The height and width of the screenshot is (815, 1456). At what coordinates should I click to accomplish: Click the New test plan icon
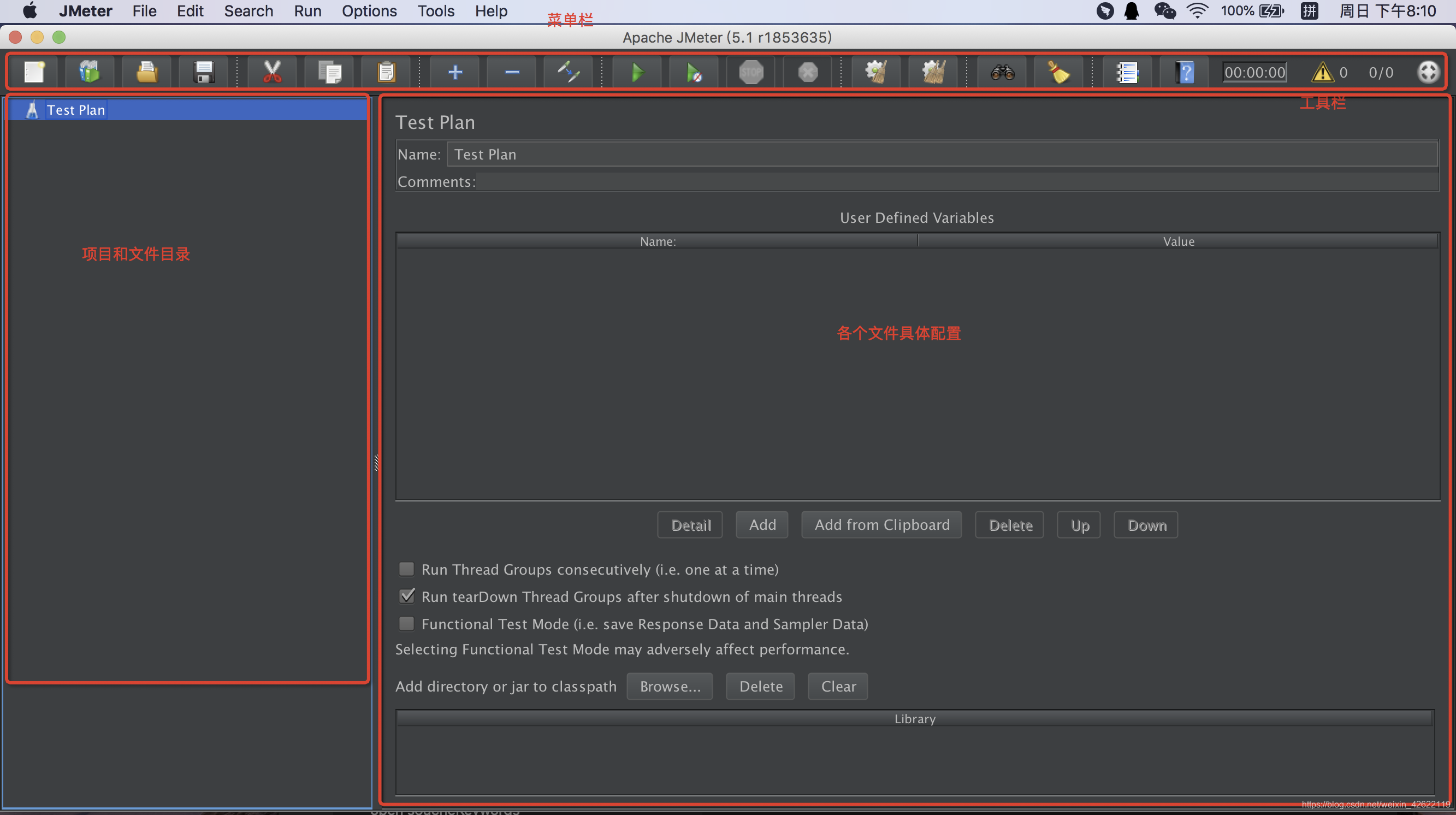pos(34,72)
